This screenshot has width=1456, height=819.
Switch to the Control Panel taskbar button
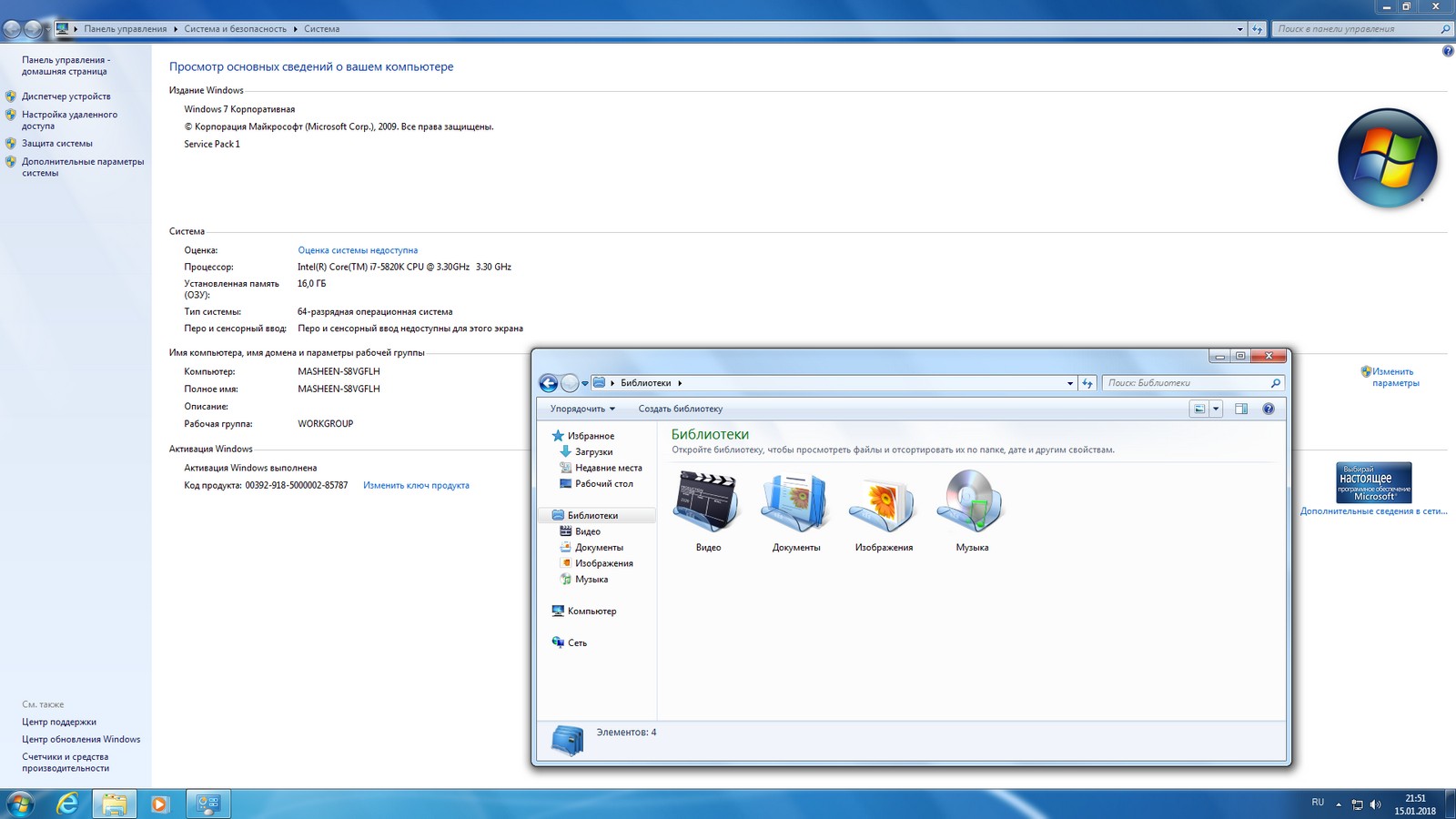click(x=208, y=804)
